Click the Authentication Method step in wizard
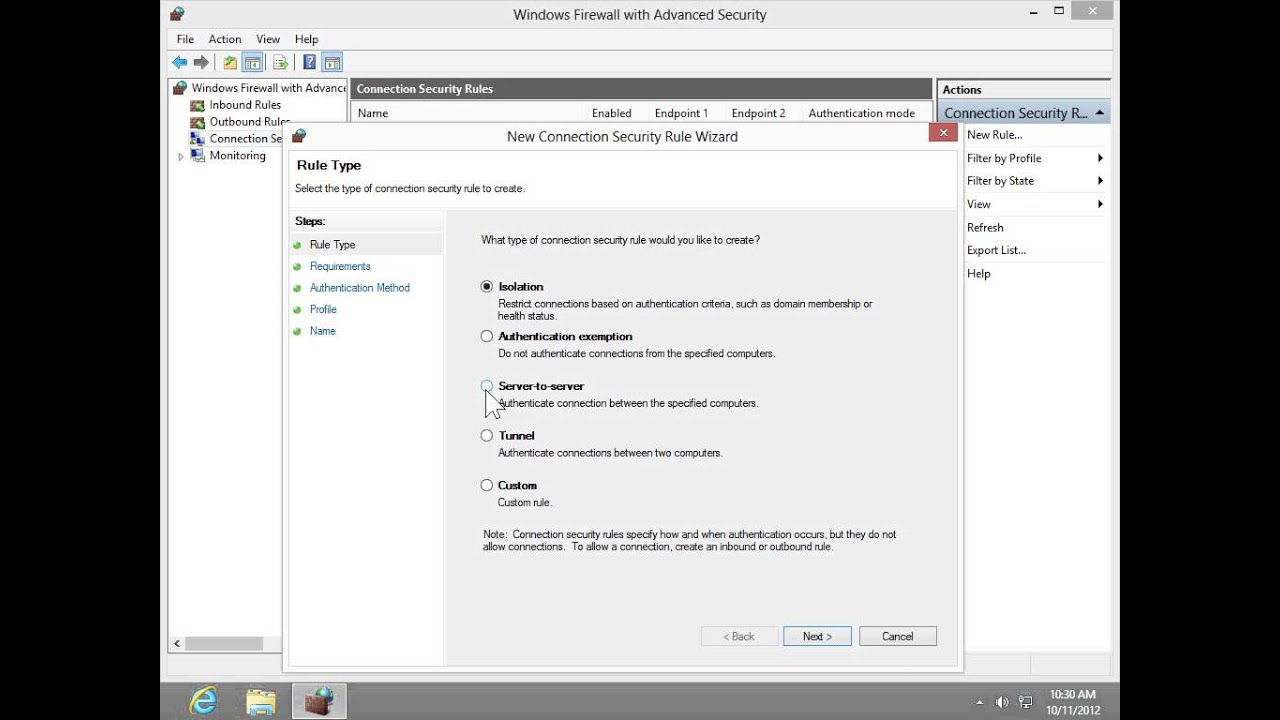The width and height of the screenshot is (1280, 720). tap(360, 288)
